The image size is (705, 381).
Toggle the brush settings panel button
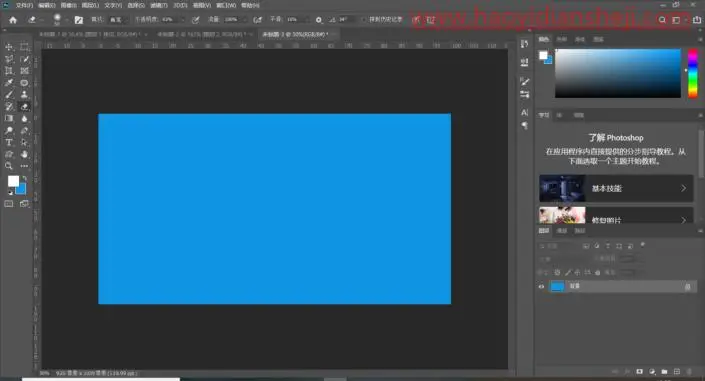(79, 20)
